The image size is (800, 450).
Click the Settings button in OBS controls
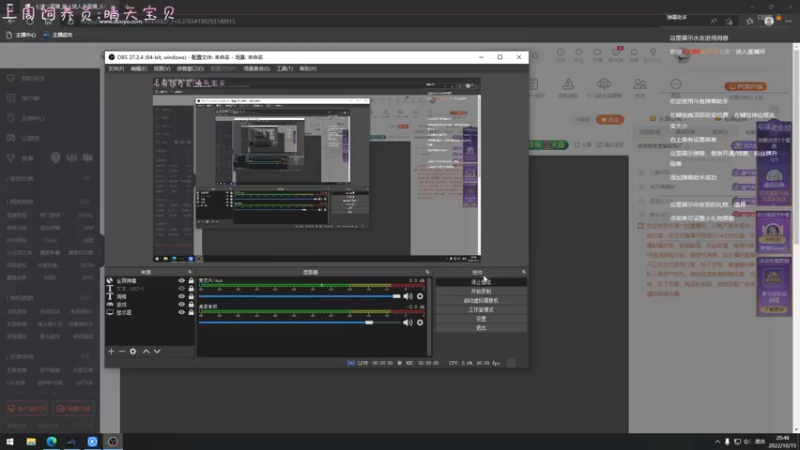[481, 319]
